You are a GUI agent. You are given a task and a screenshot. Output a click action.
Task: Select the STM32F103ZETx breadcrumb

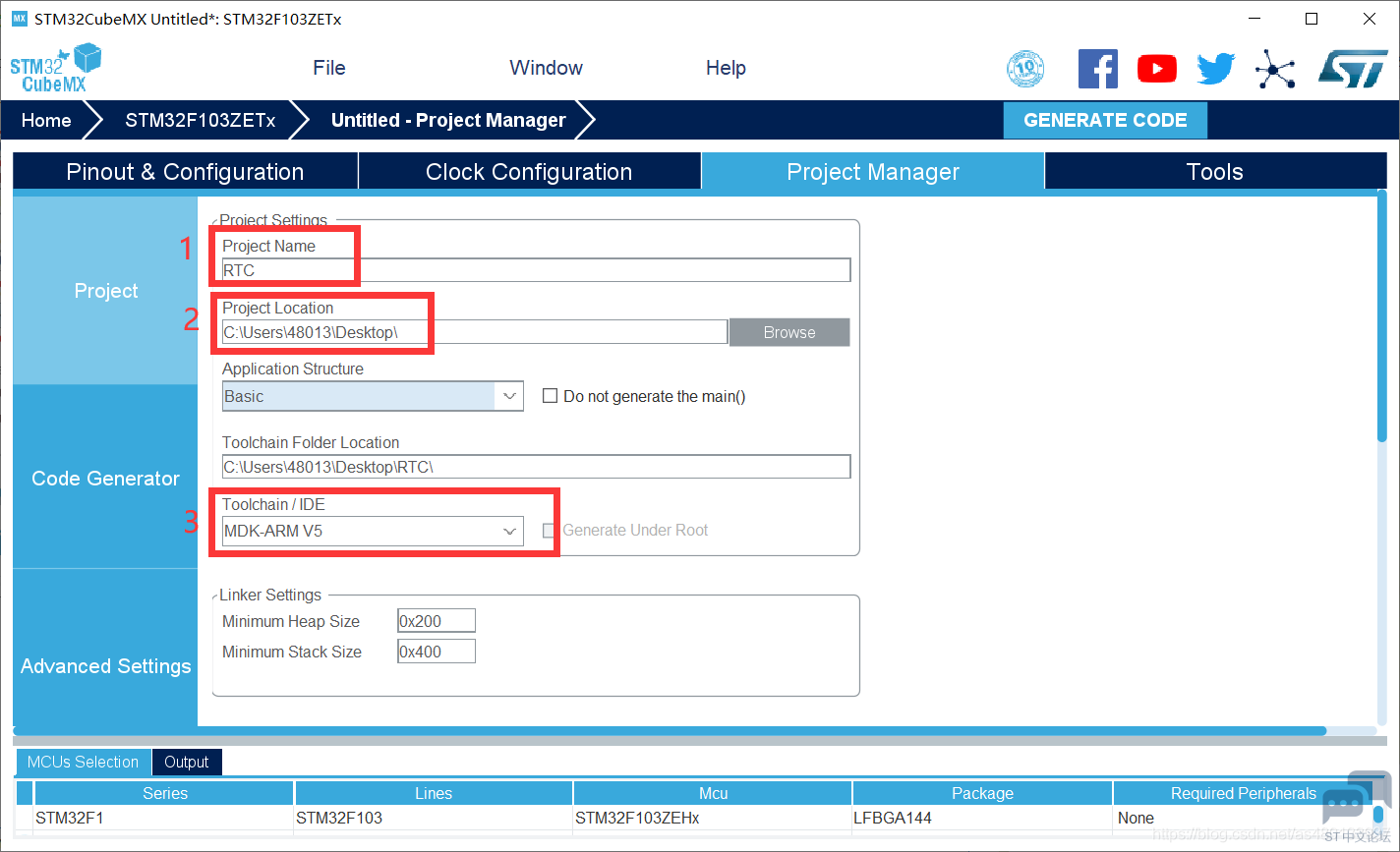coord(200,120)
